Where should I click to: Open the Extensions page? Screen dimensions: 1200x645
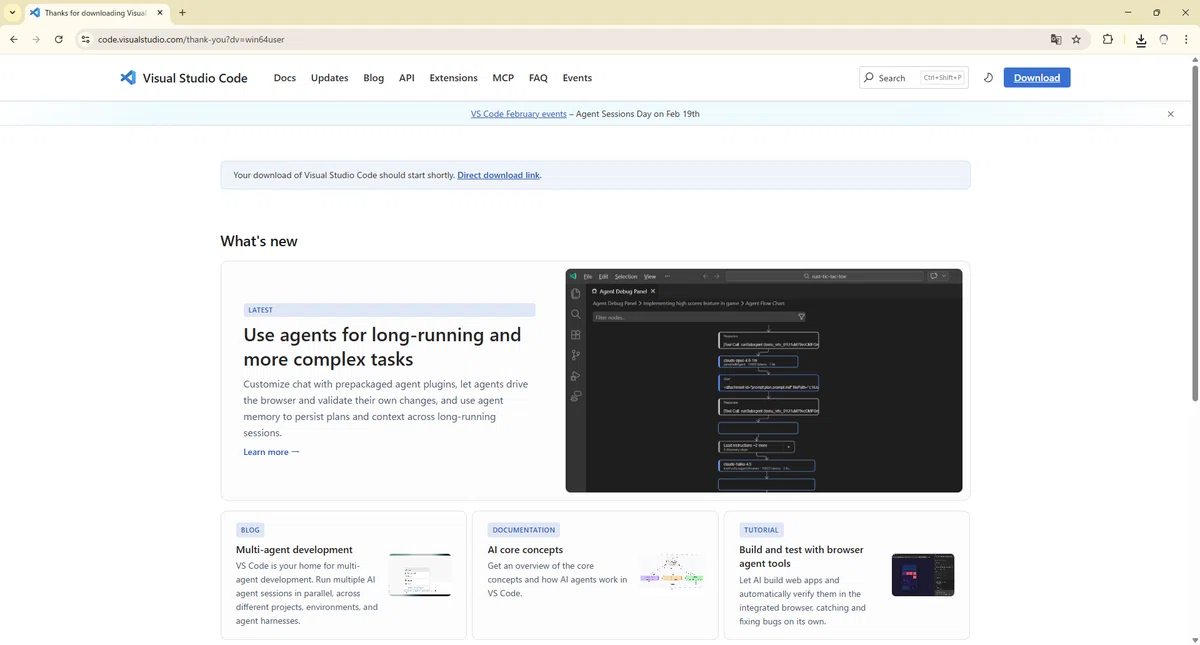[x=453, y=78]
